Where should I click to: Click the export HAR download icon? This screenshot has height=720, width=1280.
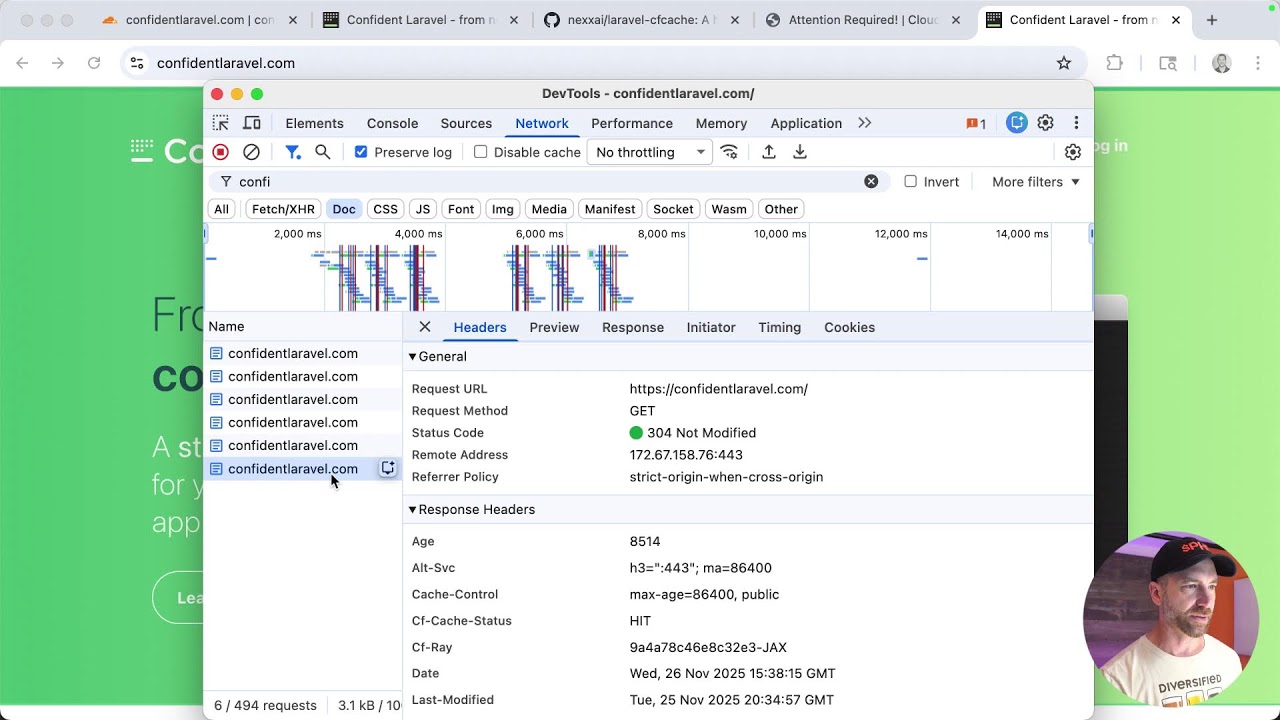point(800,152)
